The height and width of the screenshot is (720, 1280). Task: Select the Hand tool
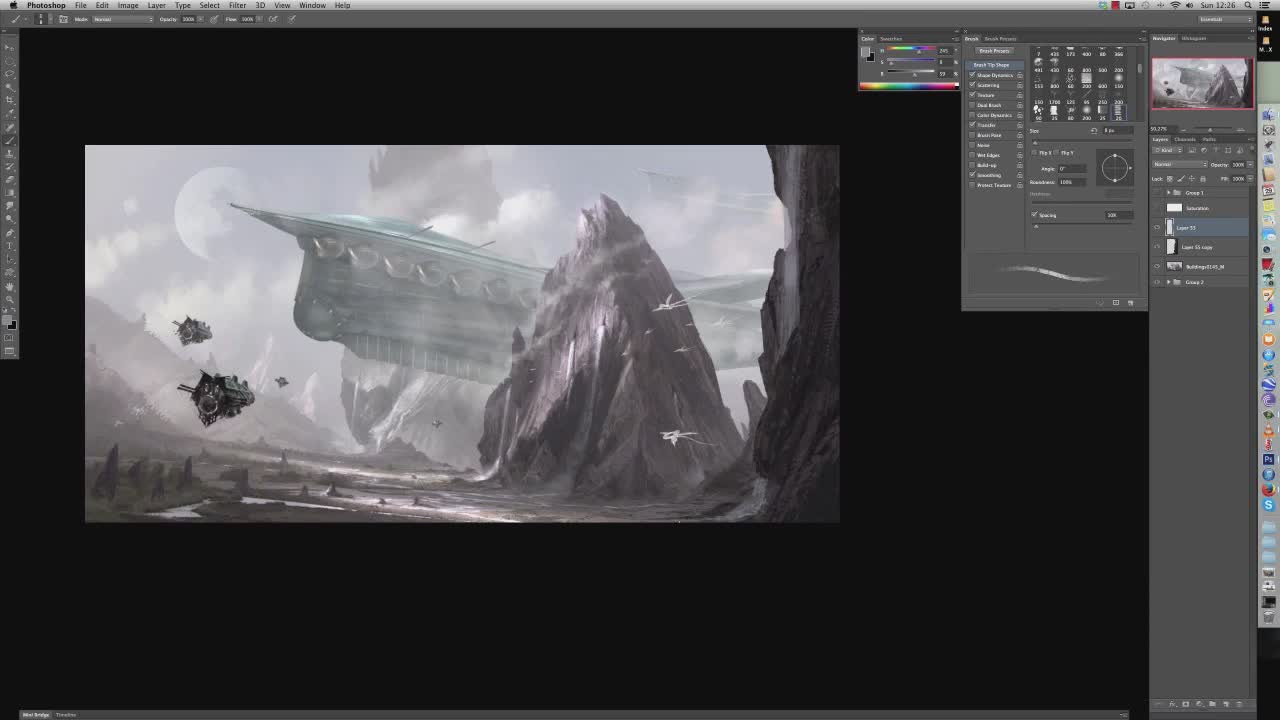[x=10, y=285]
